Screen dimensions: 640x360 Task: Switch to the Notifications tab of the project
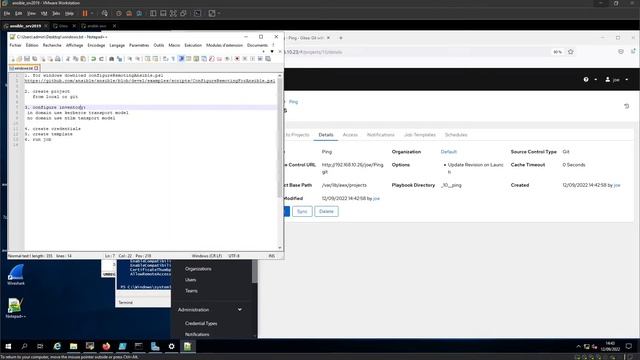pos(380,135)
